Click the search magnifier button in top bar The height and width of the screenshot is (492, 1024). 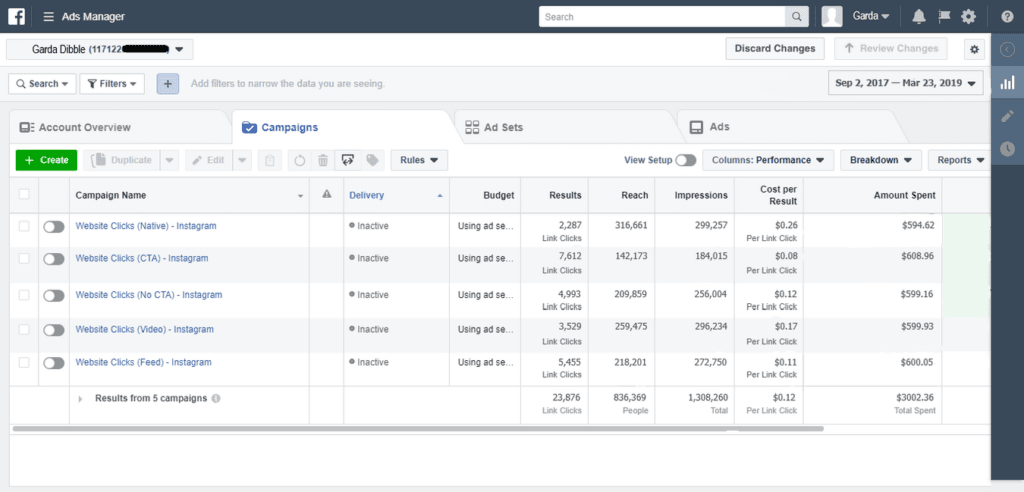(796, 17)
